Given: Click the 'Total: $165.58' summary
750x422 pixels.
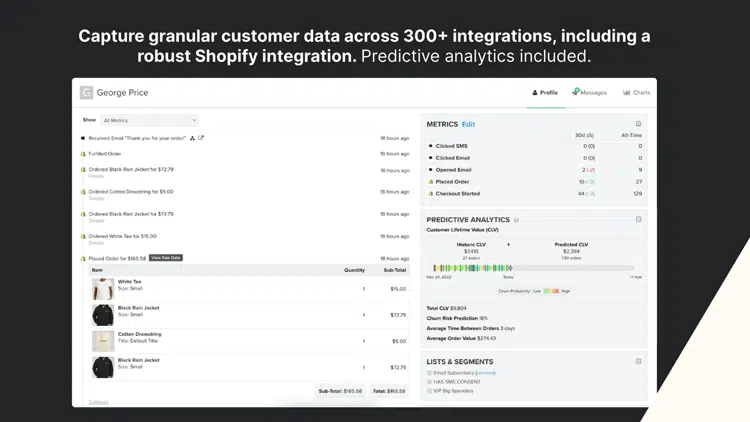Looking at the screenshot, I should pyautogui.click(x=389, y=391).
